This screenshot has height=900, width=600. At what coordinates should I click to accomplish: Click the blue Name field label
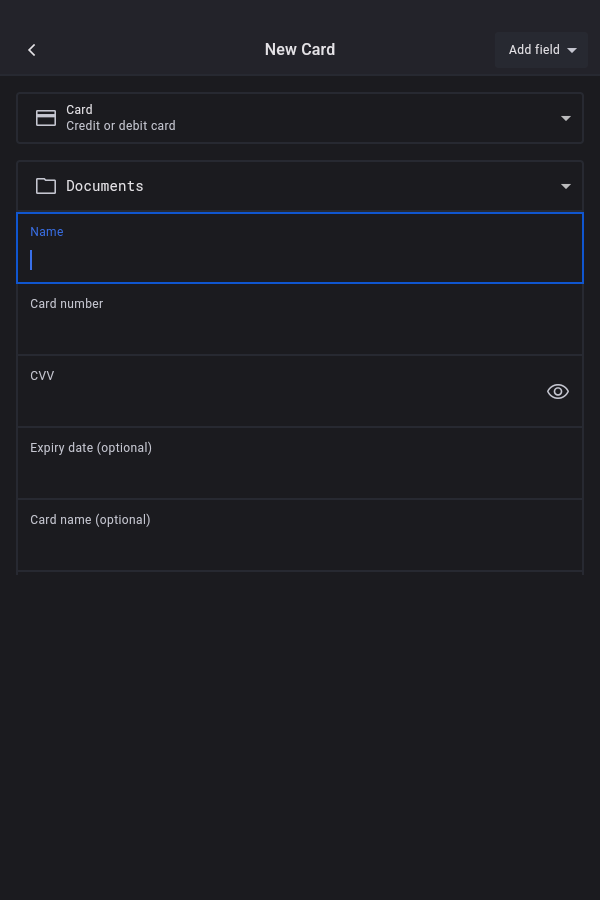click(47, 232)
